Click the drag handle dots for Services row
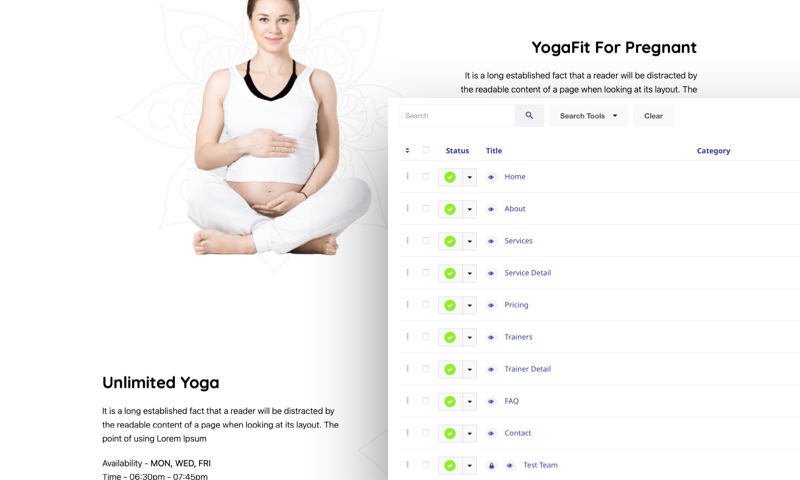Screen dimensions: 800x480 click(x=407, y=240)
